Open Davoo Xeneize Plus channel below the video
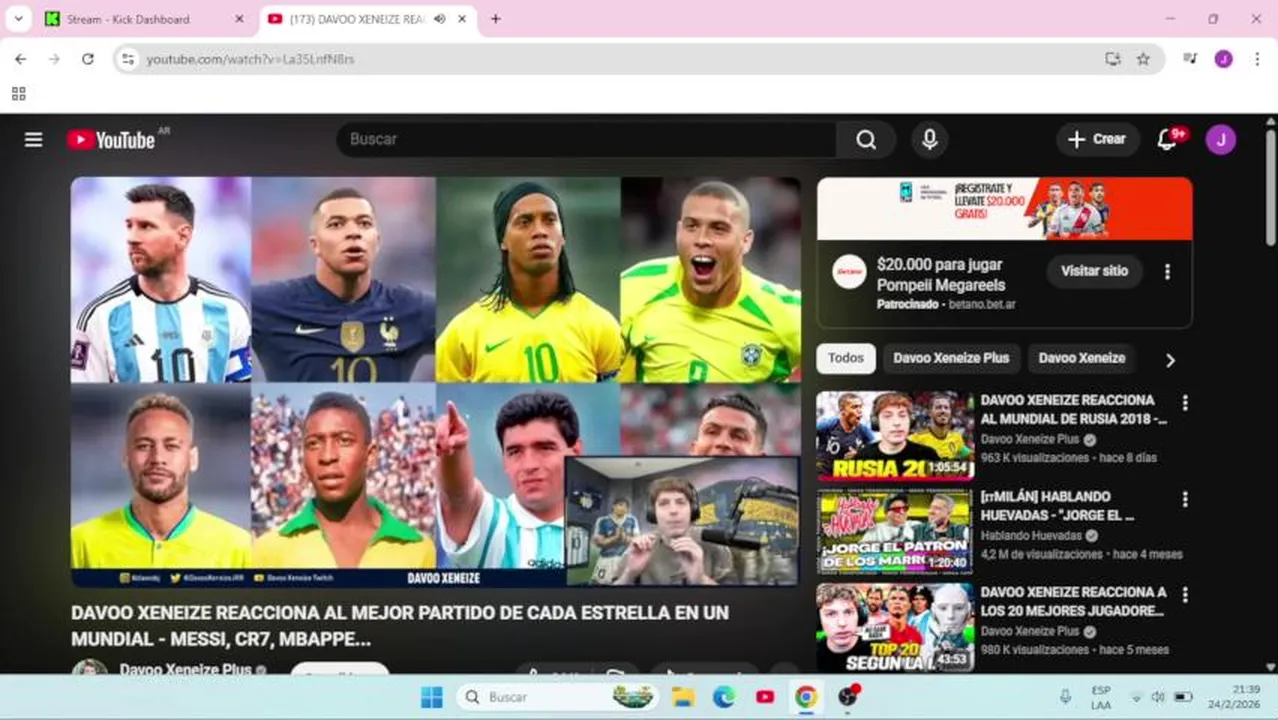Image resolution: width=1278 pixels, height=720 pixels. (x=185, y=669)
